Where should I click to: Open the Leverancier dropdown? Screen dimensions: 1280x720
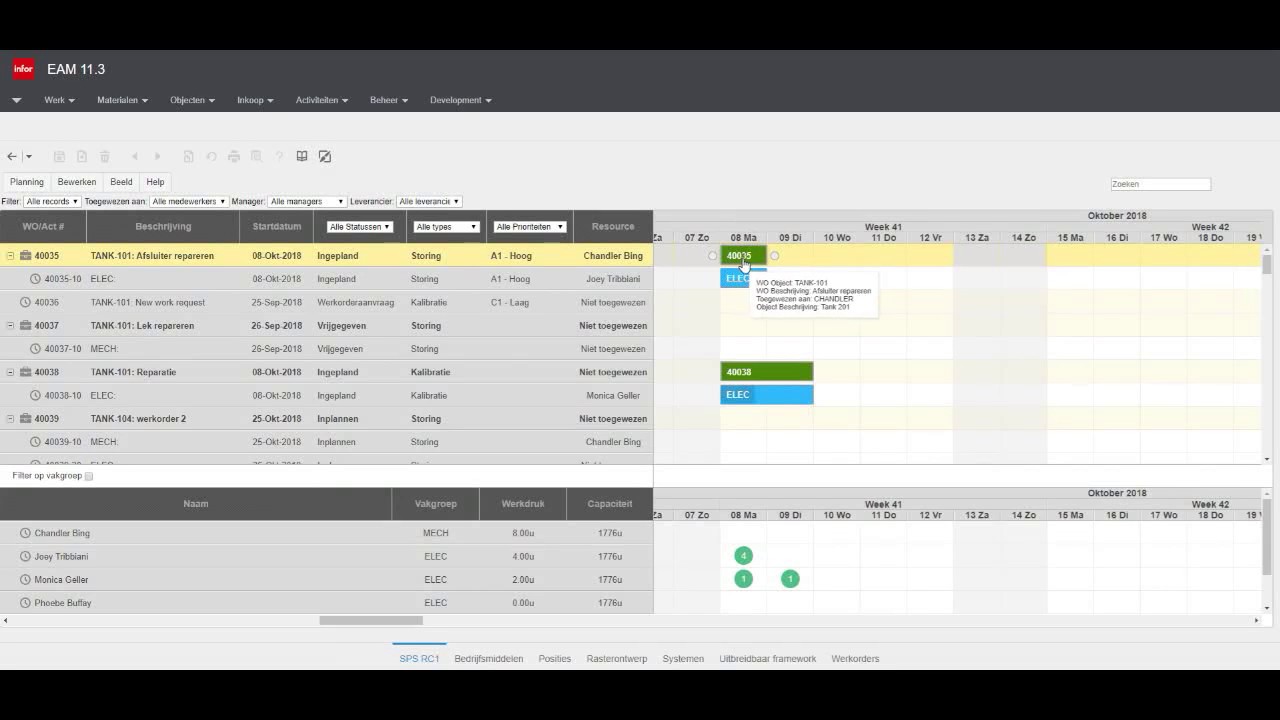(x=429, y=201)
